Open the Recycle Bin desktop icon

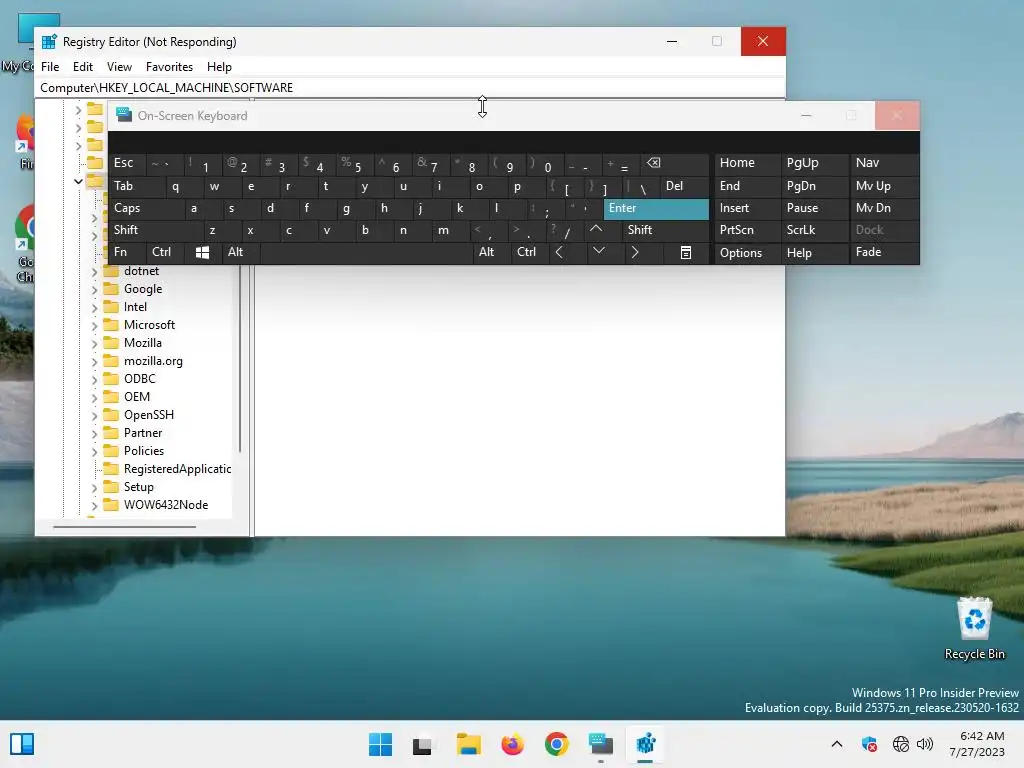[974, 628]
